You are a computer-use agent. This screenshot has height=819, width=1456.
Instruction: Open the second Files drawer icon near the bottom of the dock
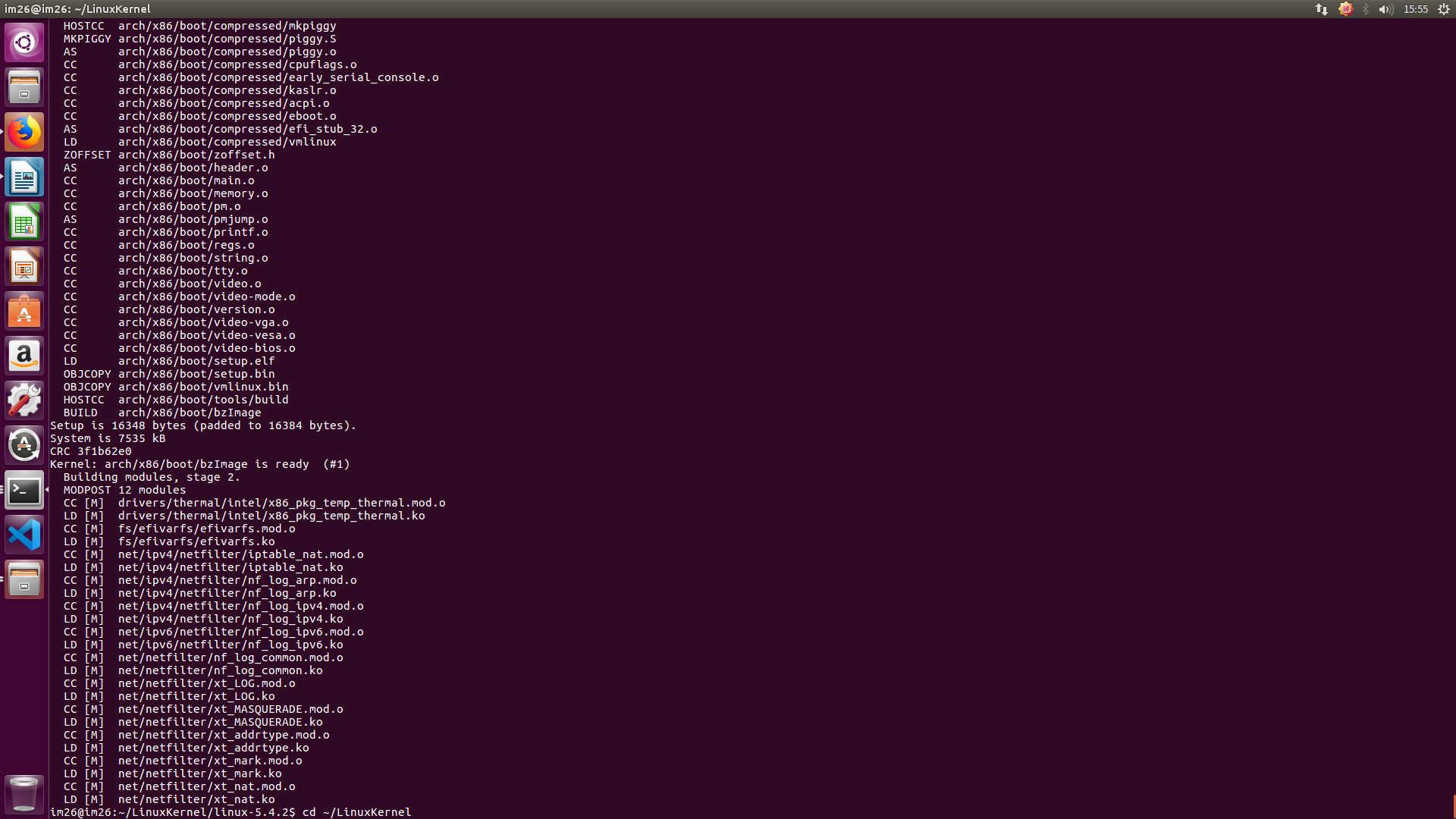[x=24, y=580]
